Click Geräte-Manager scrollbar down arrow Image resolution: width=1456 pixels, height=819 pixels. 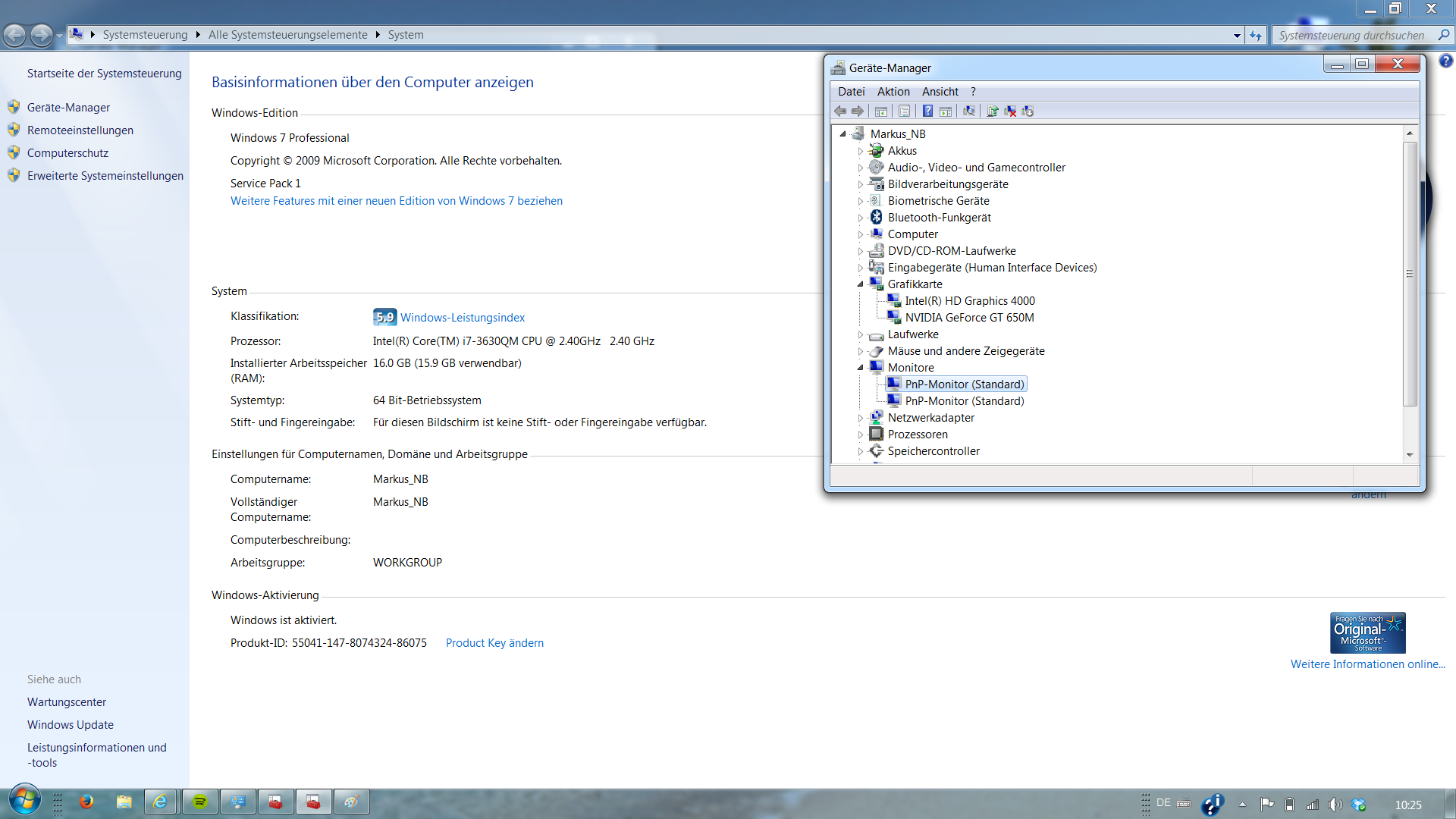(1410, 455)
